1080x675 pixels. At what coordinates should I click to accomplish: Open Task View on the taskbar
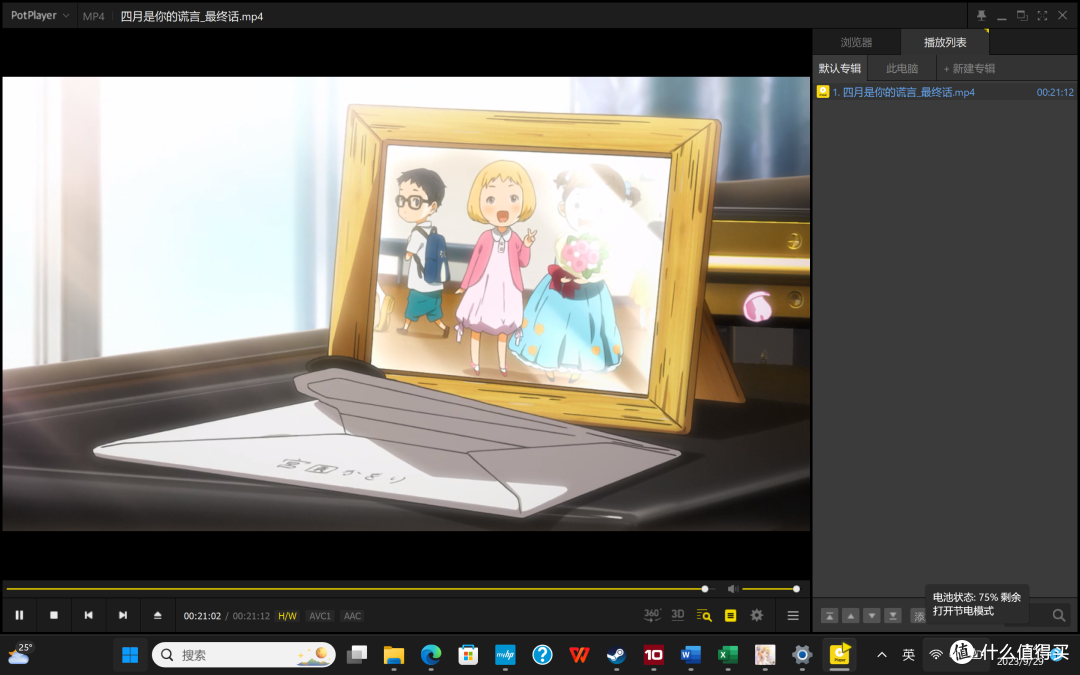pyautogui.click(x=357, y=654)
